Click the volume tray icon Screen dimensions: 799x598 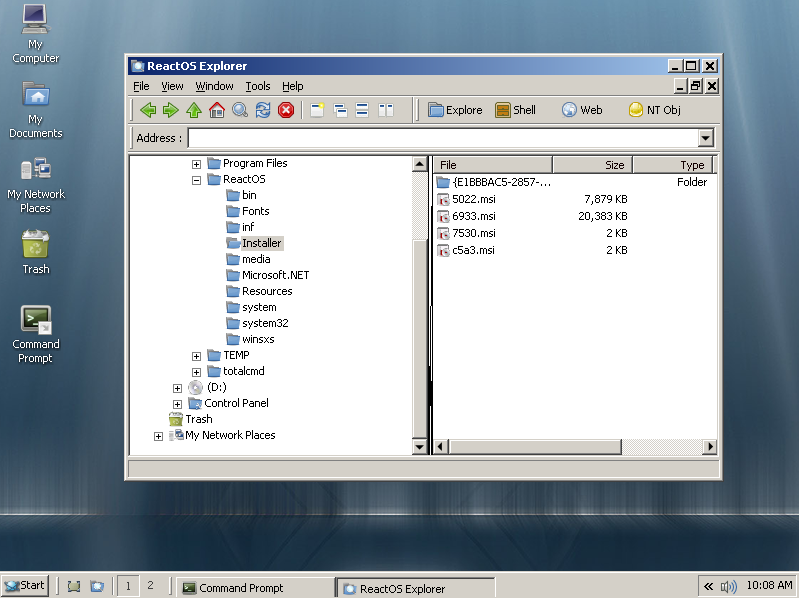click(728, 587)
